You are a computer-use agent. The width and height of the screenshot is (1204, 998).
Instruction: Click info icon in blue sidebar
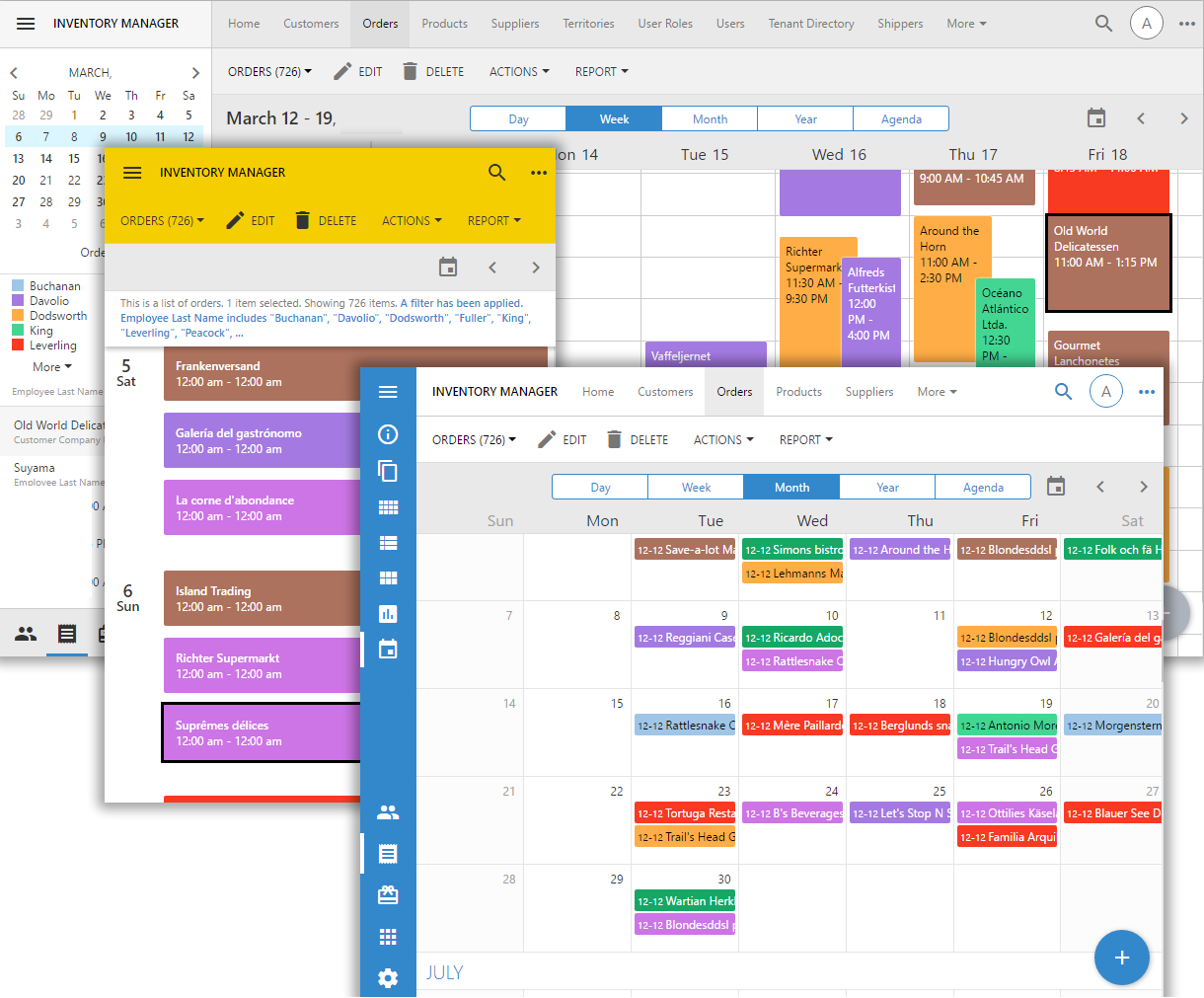(388, 434)
